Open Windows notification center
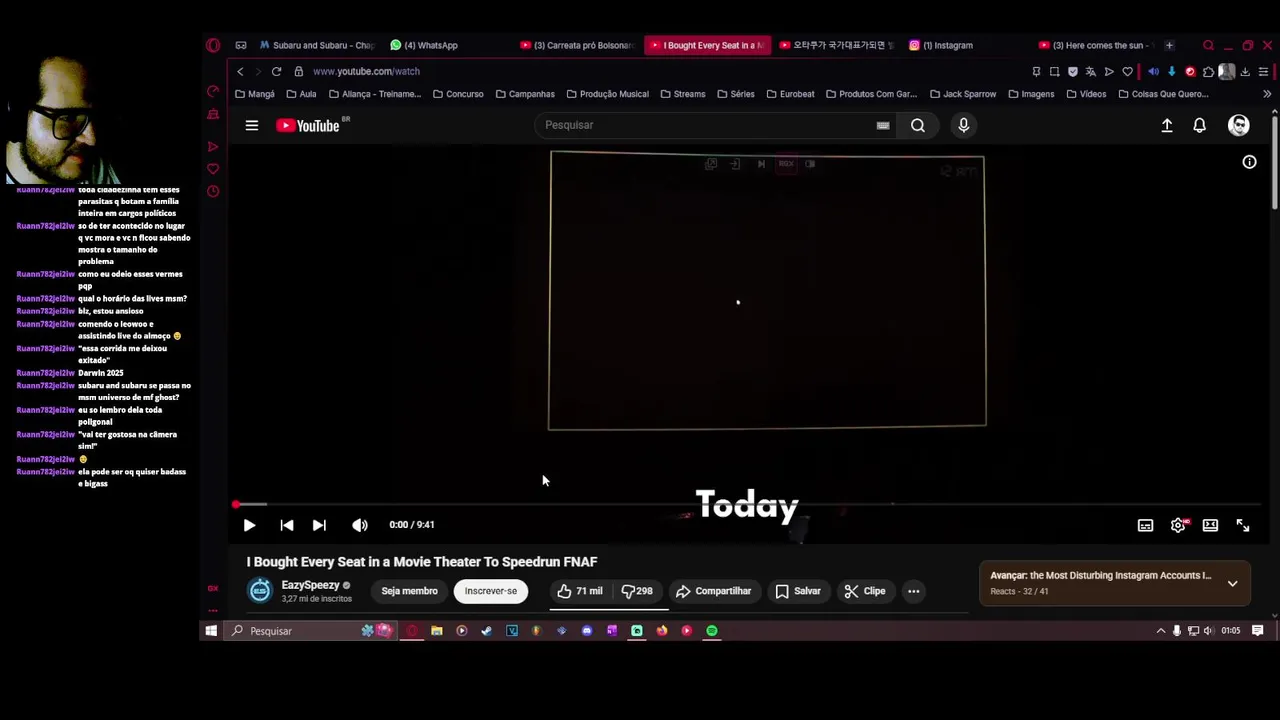1280x720 pixels. click(1258, 631)
